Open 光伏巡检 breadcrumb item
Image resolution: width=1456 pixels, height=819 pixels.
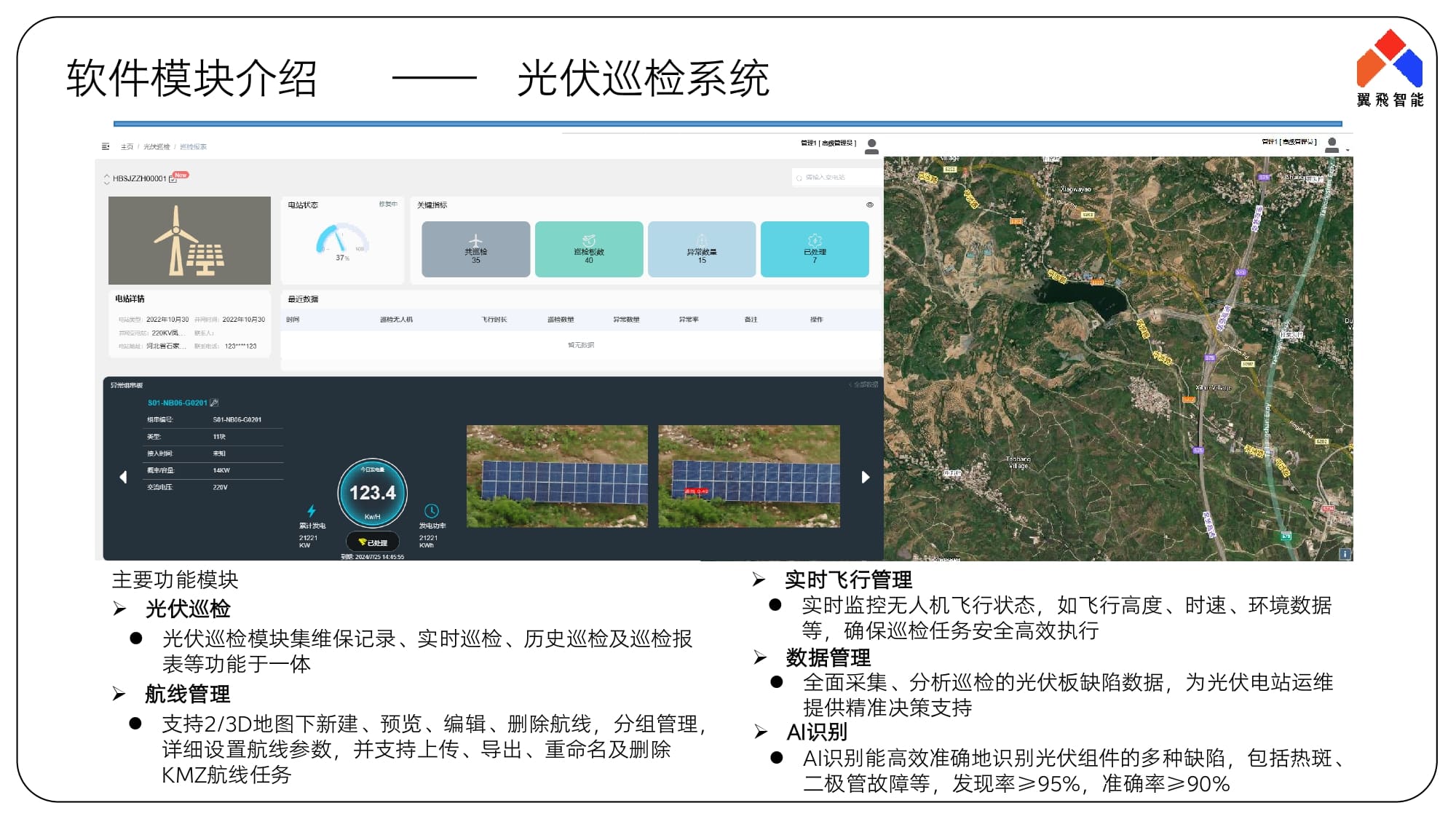pyautogui.click(x=157, y=147)
